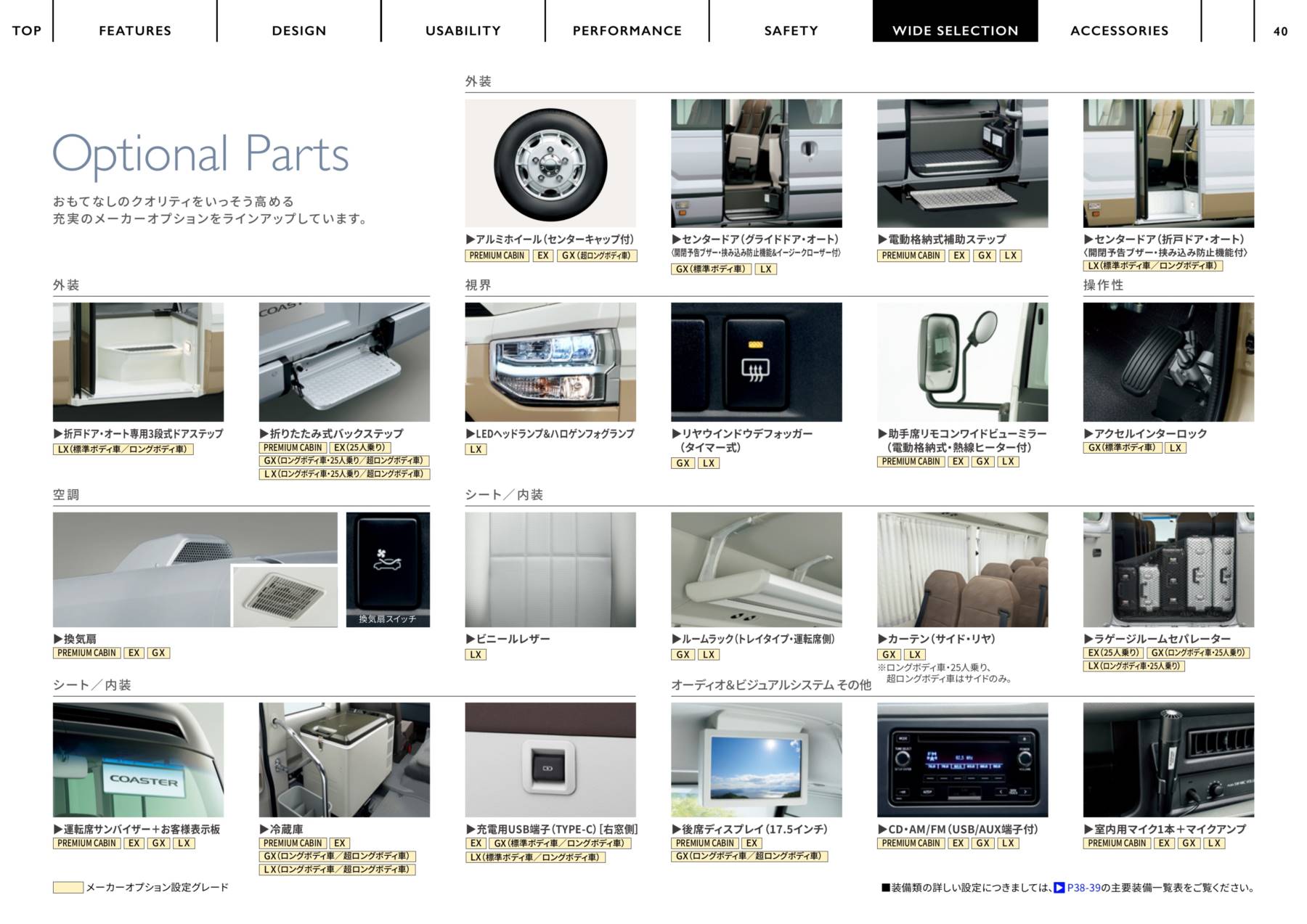This screenshot has height=924, width=1307.
Task: Click the USB Type-C port image
Action: (549, 768)
